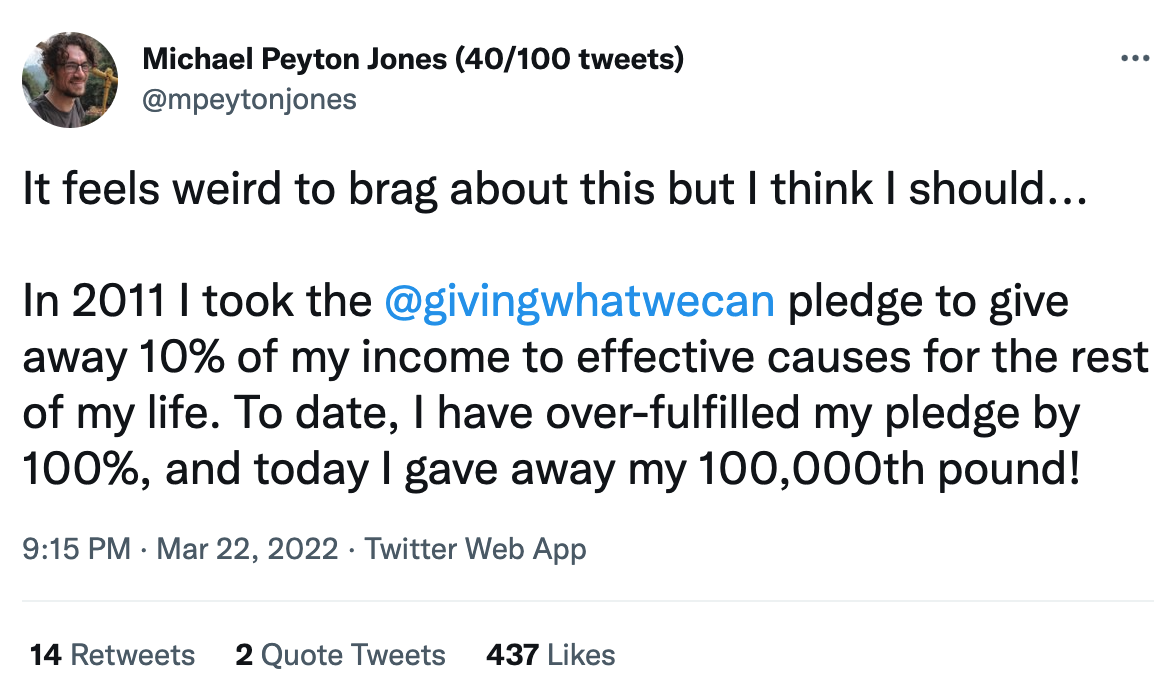Click the Mar 22, 2022 date
This screenshot has height=700, width=1172.
(x=247, y=548)
